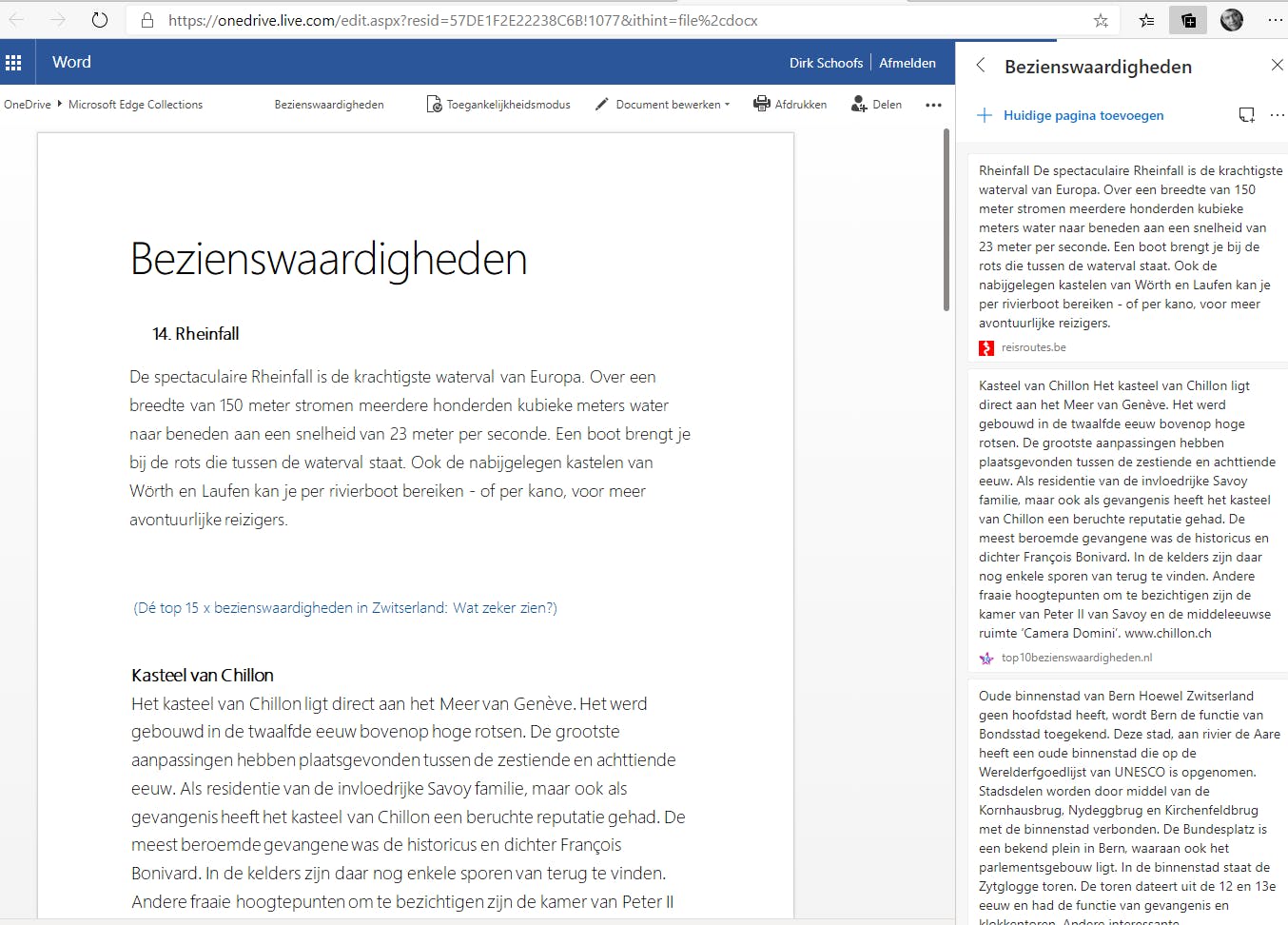Go back using the browser back arrow
Image resolution: width=1288 pixels, height=925 pixels.
(17, 20)
